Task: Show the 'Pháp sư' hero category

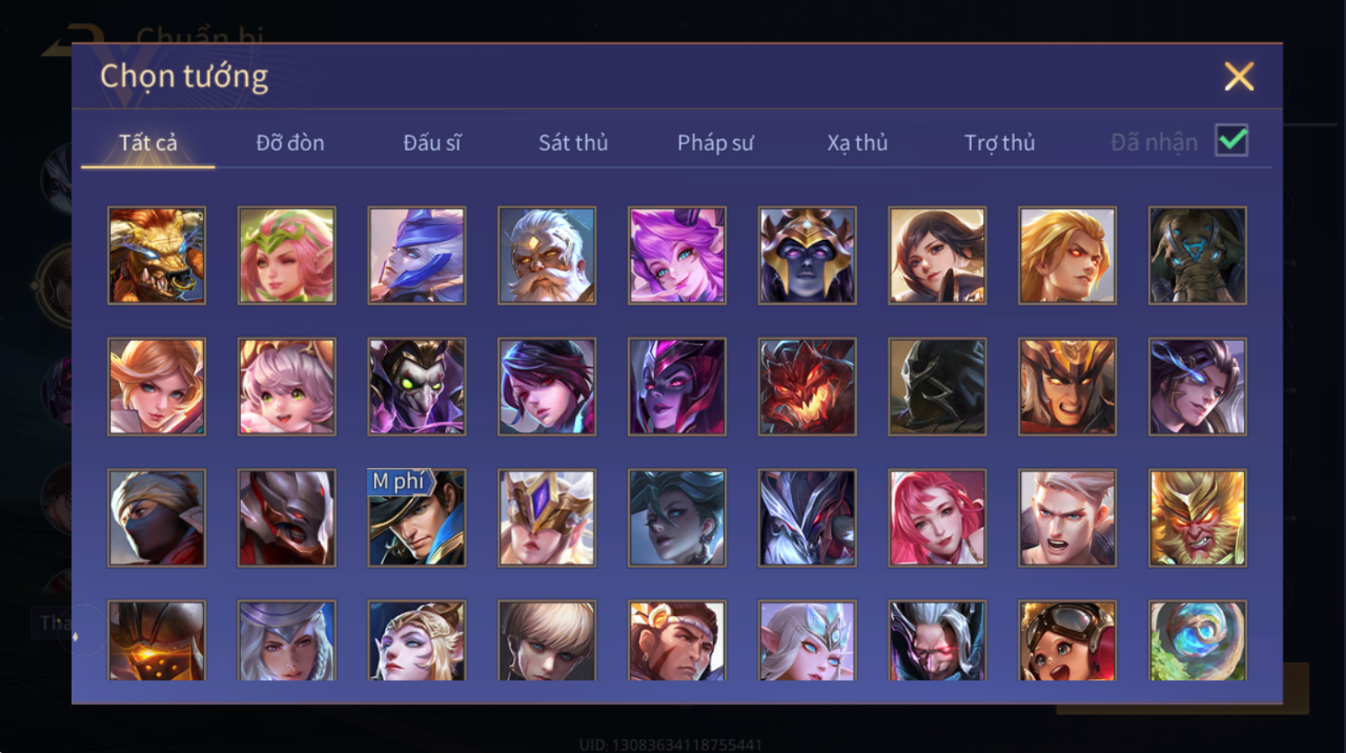Action: (715, 143)
